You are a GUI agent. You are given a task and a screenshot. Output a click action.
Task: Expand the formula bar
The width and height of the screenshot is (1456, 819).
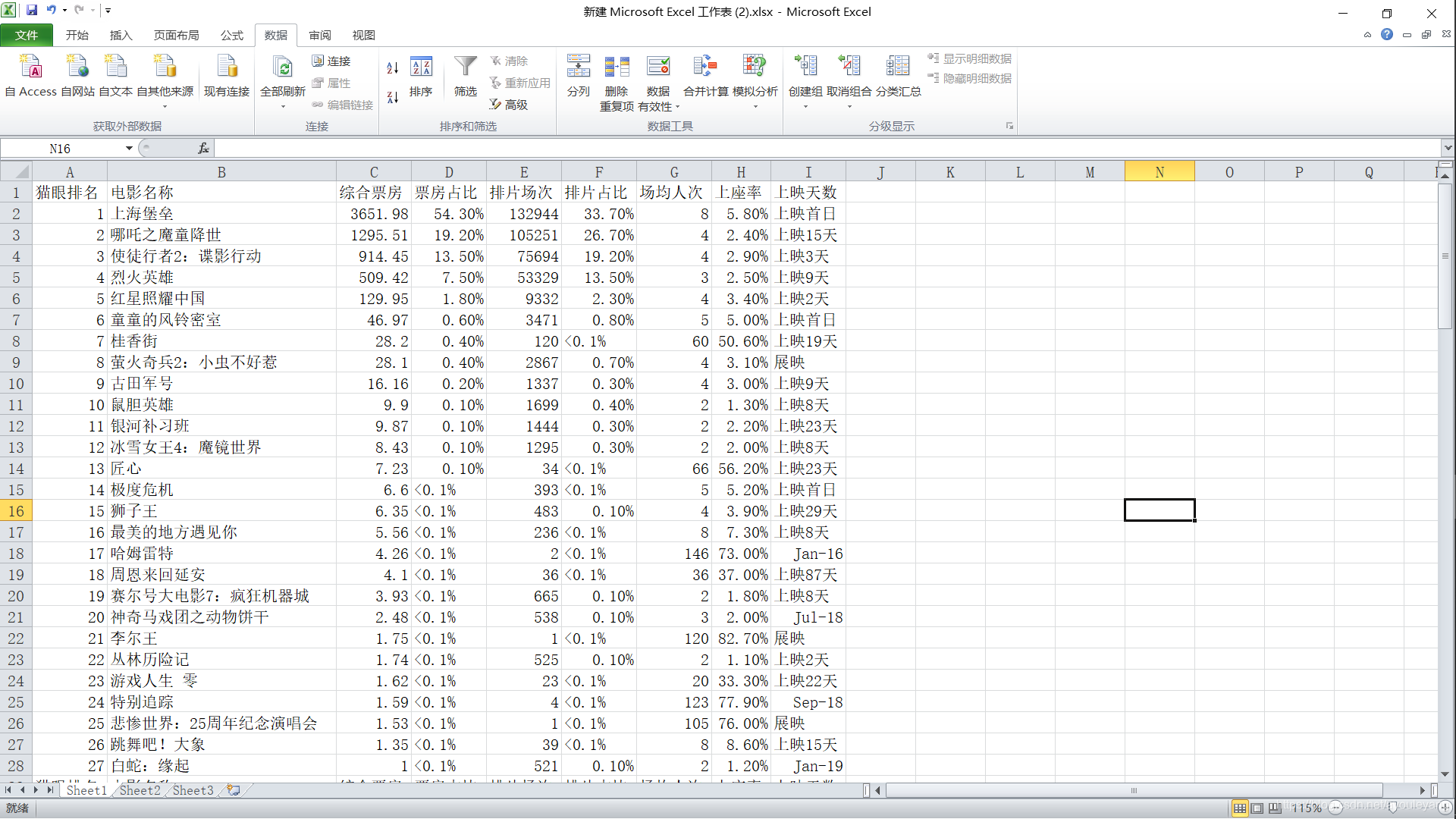(1448, 148)
